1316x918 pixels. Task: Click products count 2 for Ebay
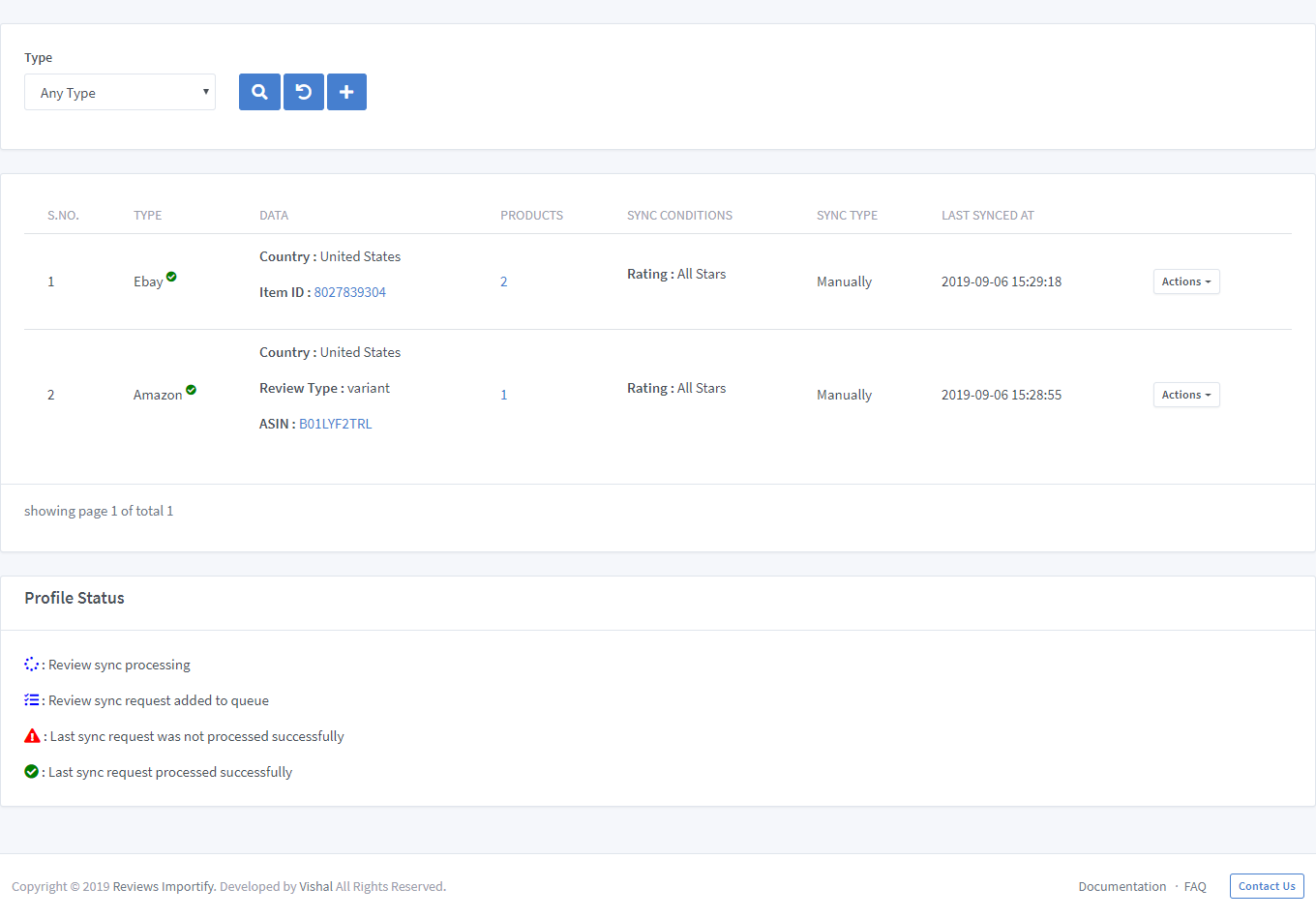(x=503, y=281)
